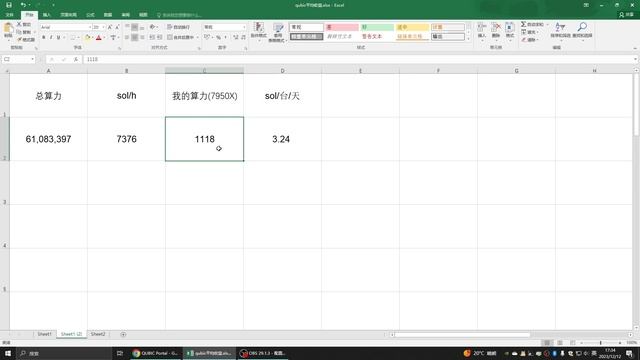Open Conditional Formatting menu
This screenshot has height=360, width=640.
click(x=258, y=31)
